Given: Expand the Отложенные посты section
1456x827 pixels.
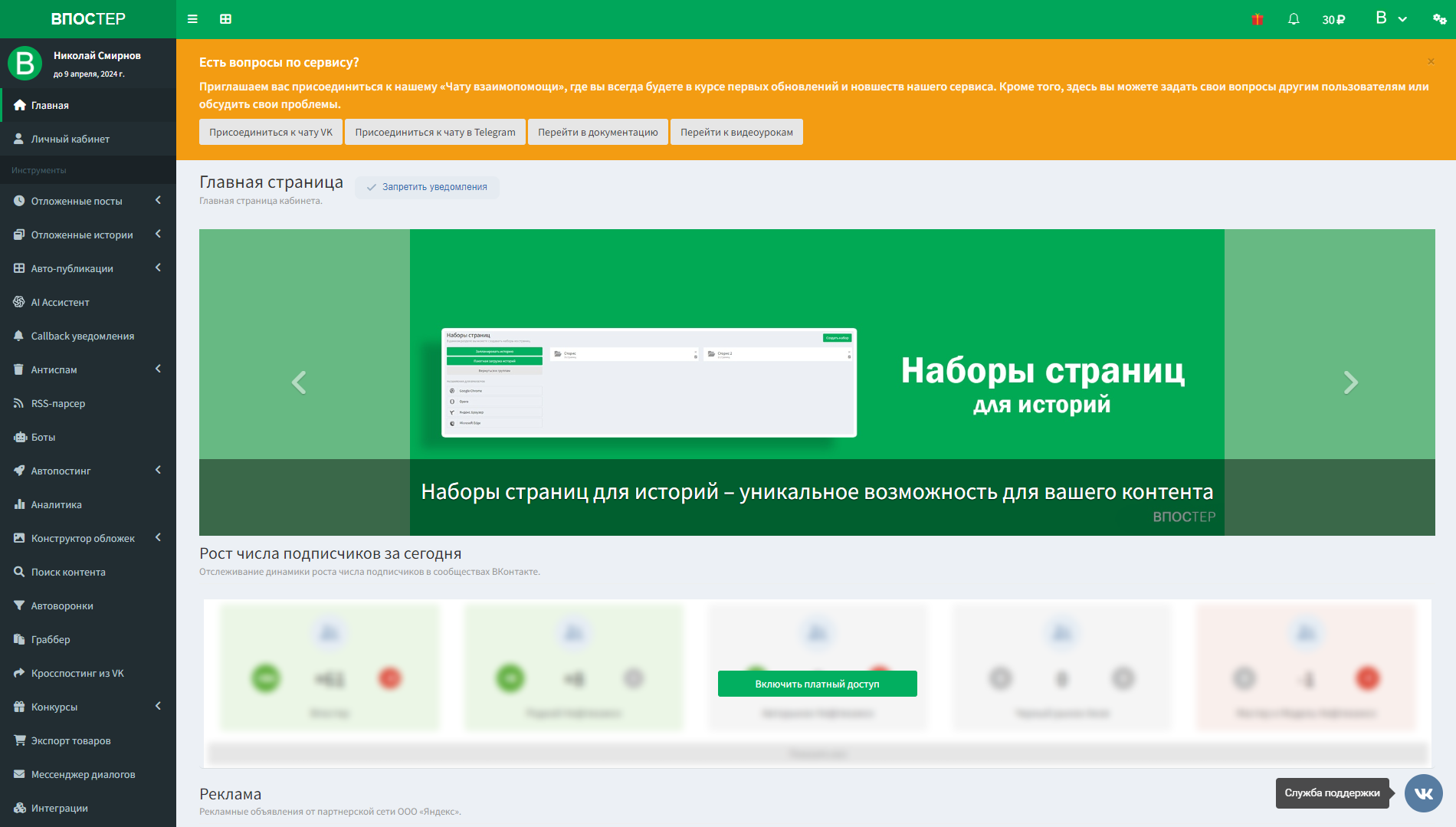Looking at the screenshot, I should (77, 201).
